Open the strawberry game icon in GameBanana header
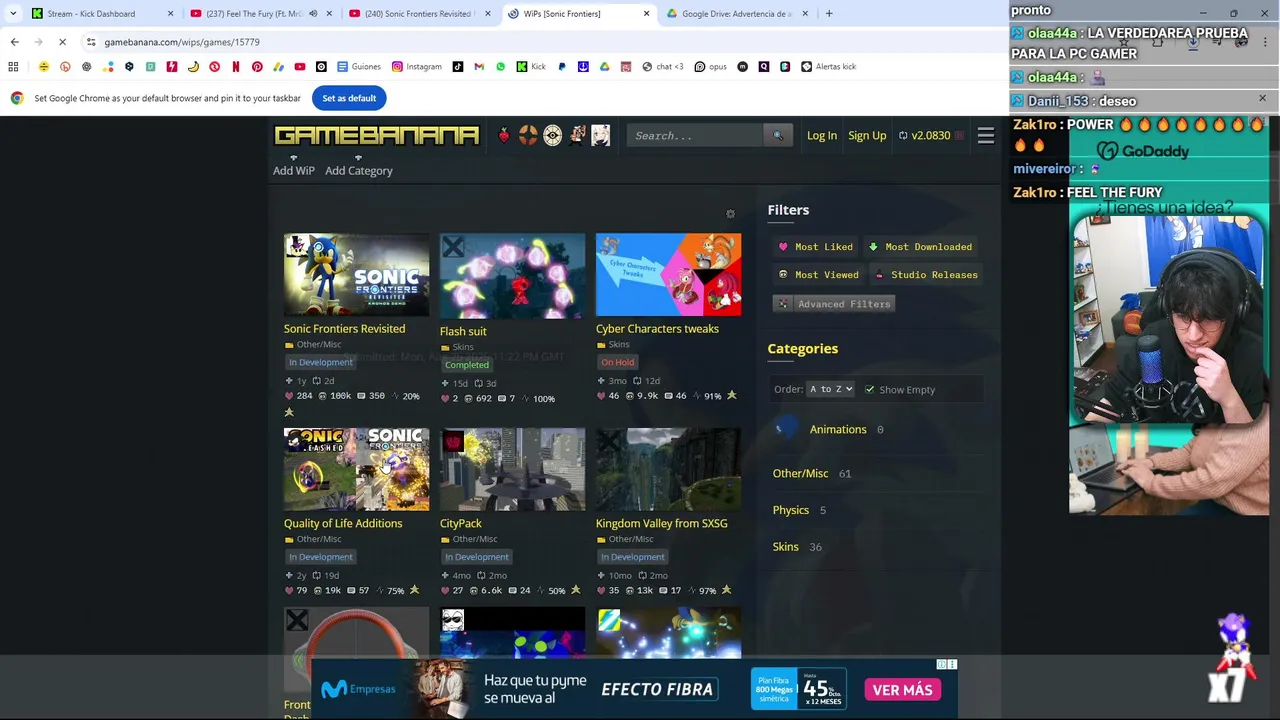This screenshot has width=1280, height=720. [x=504, y=135]
